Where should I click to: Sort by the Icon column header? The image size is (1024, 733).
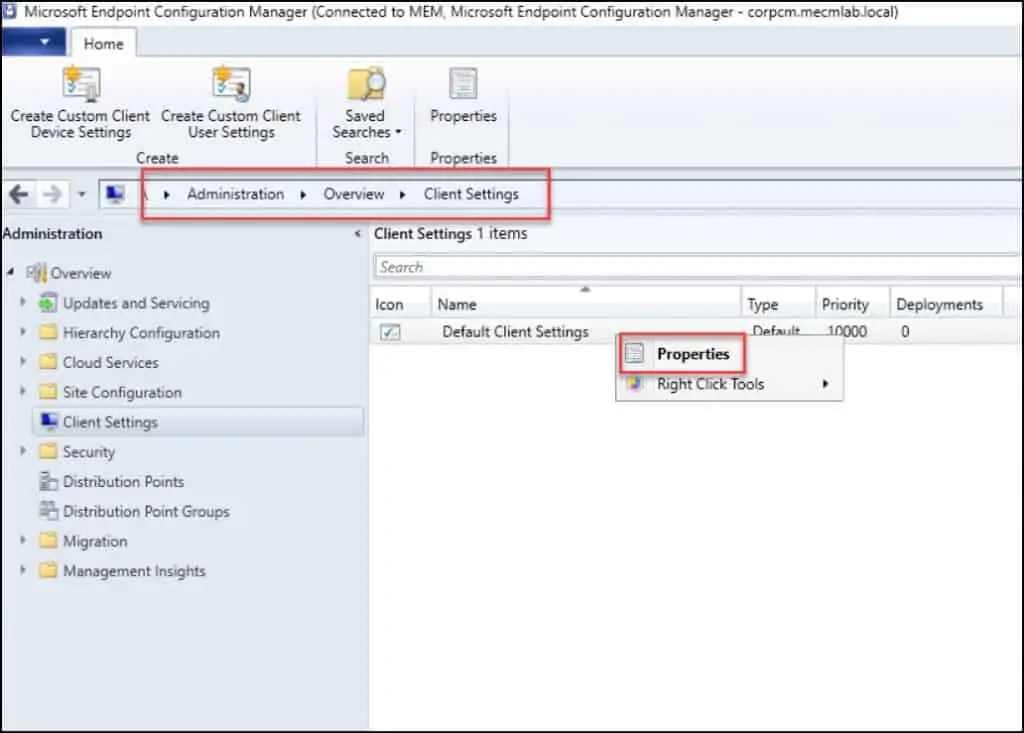point(400,304)
